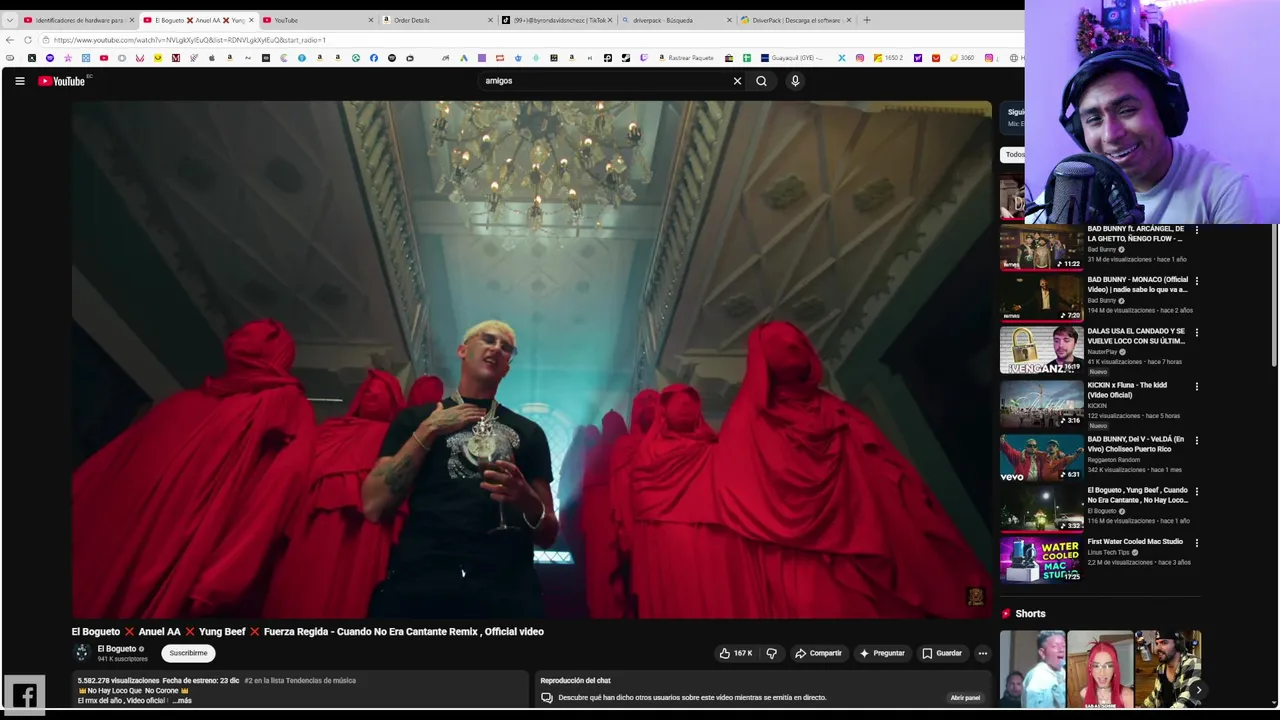Open the Guayaquil (GYE) bookmark
Screen dimensions: 1280x720
click(792, 58)
